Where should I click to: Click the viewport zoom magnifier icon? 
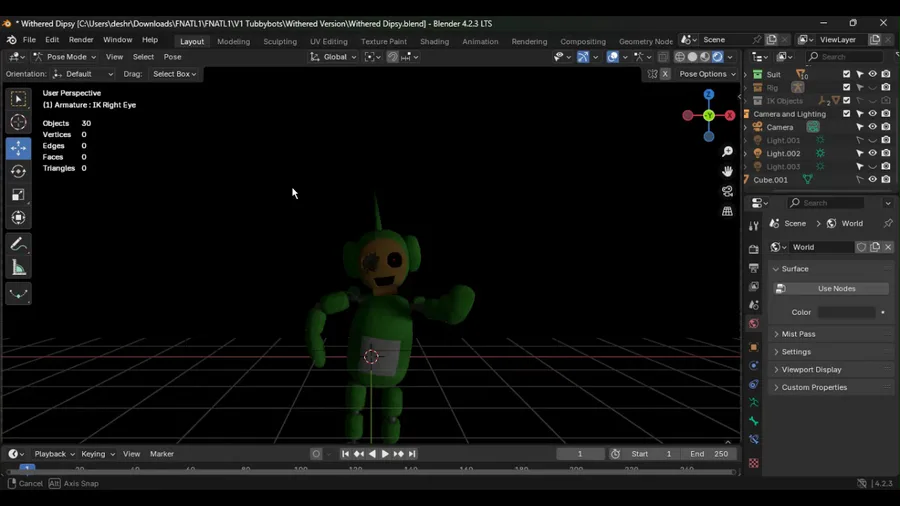[727, 151]
